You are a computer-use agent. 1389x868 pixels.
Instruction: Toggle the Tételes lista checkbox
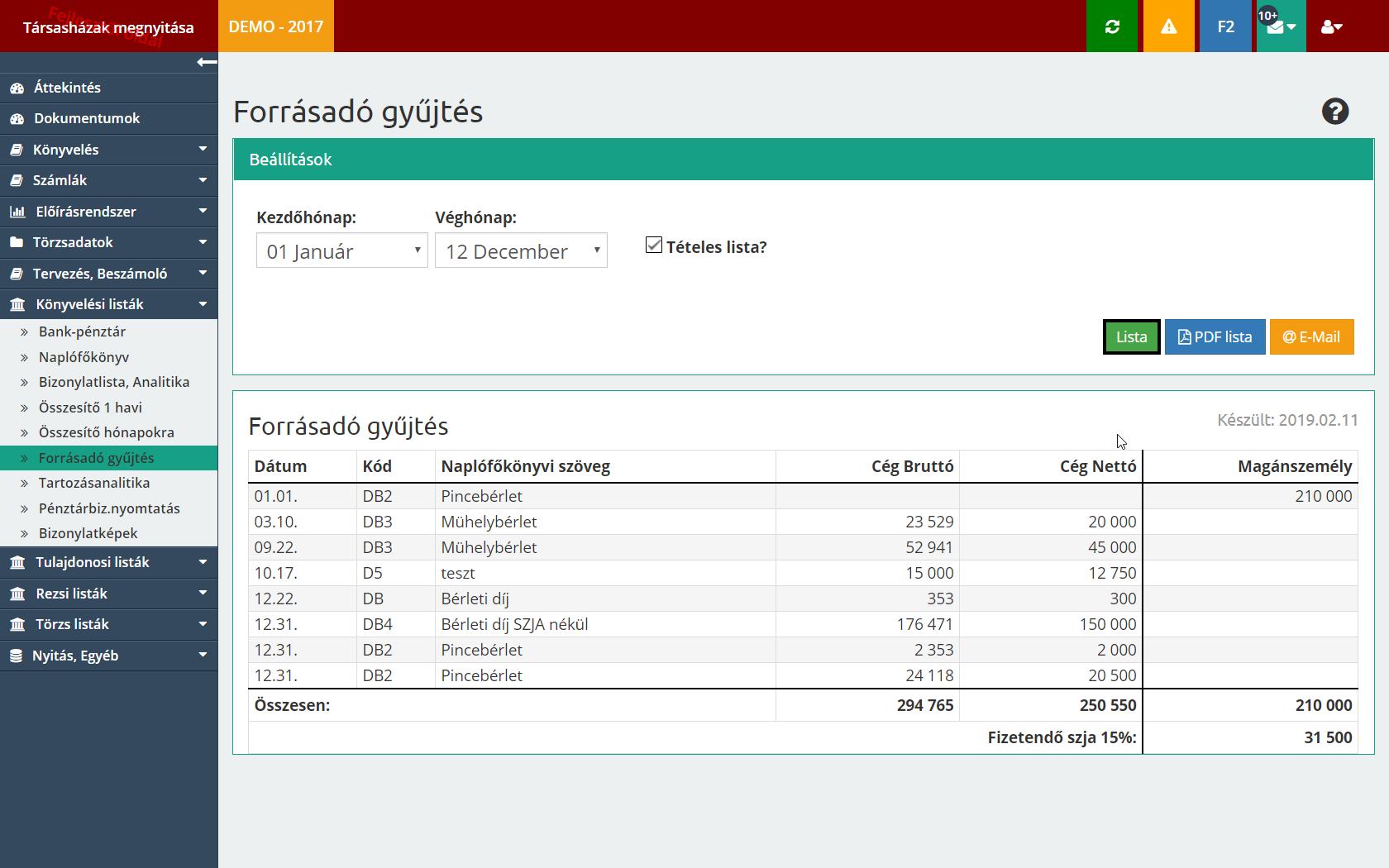pyautogui.click(x=654, y=246)
